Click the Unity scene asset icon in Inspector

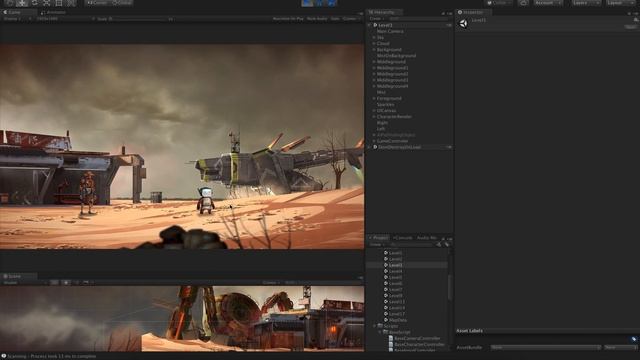tap(464, 24)
